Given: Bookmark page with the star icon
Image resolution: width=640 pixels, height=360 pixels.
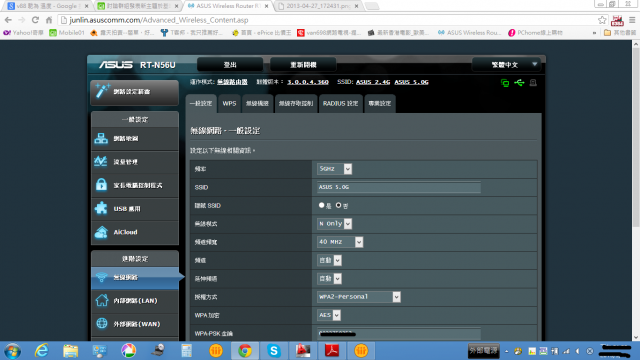Looking at the screenshot, I should (602, 20).
